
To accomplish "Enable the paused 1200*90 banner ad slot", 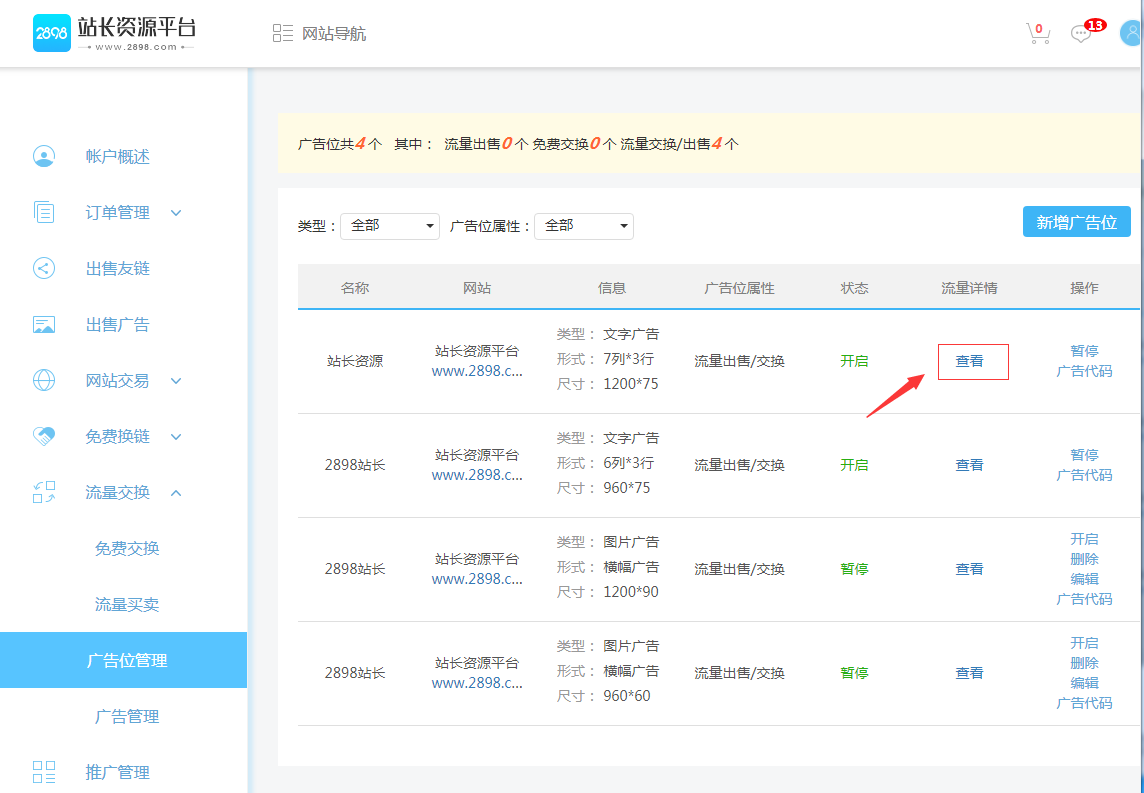I will 1084,539.
